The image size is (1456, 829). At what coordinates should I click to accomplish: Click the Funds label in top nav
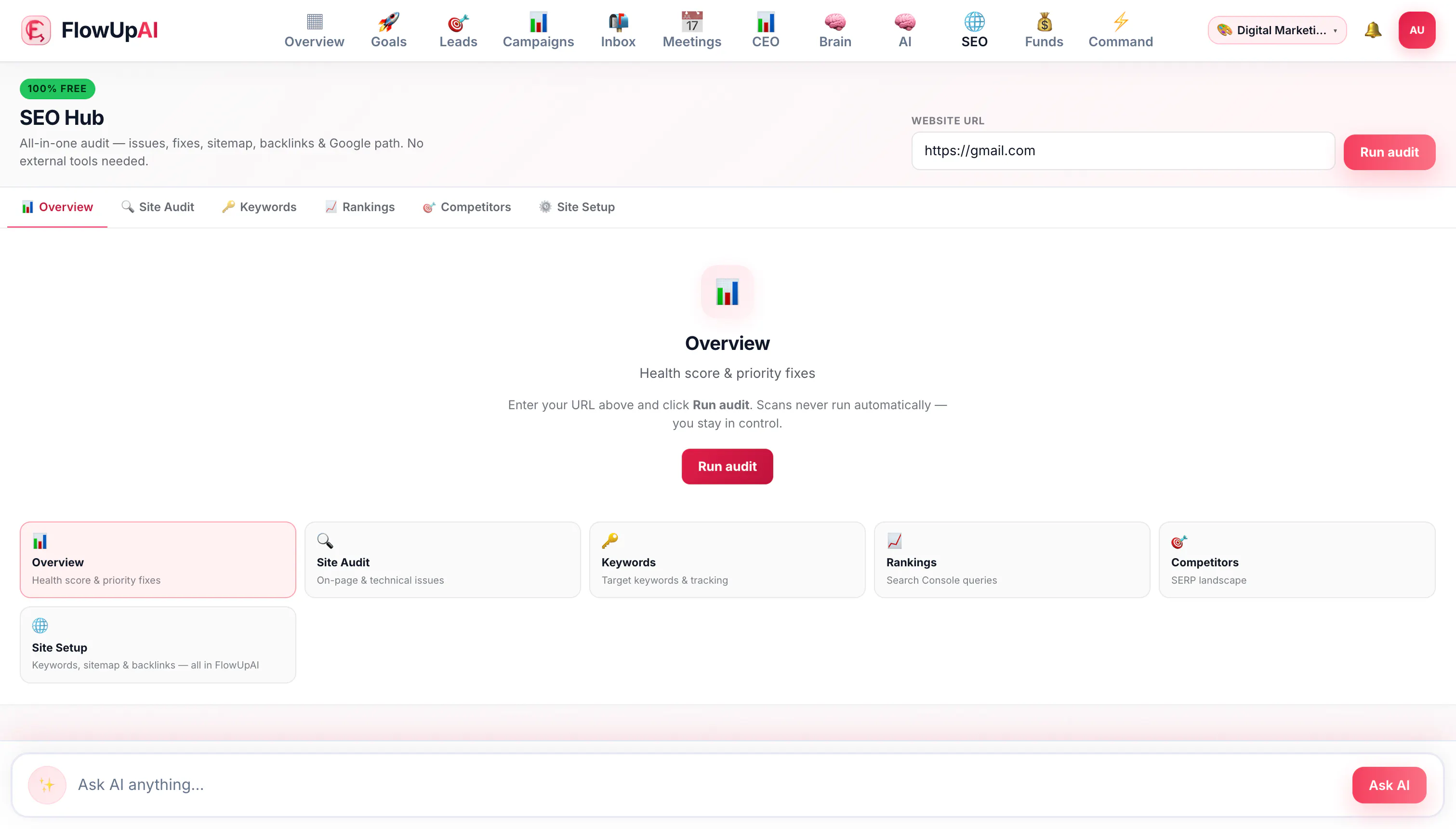click(1044, 41)
